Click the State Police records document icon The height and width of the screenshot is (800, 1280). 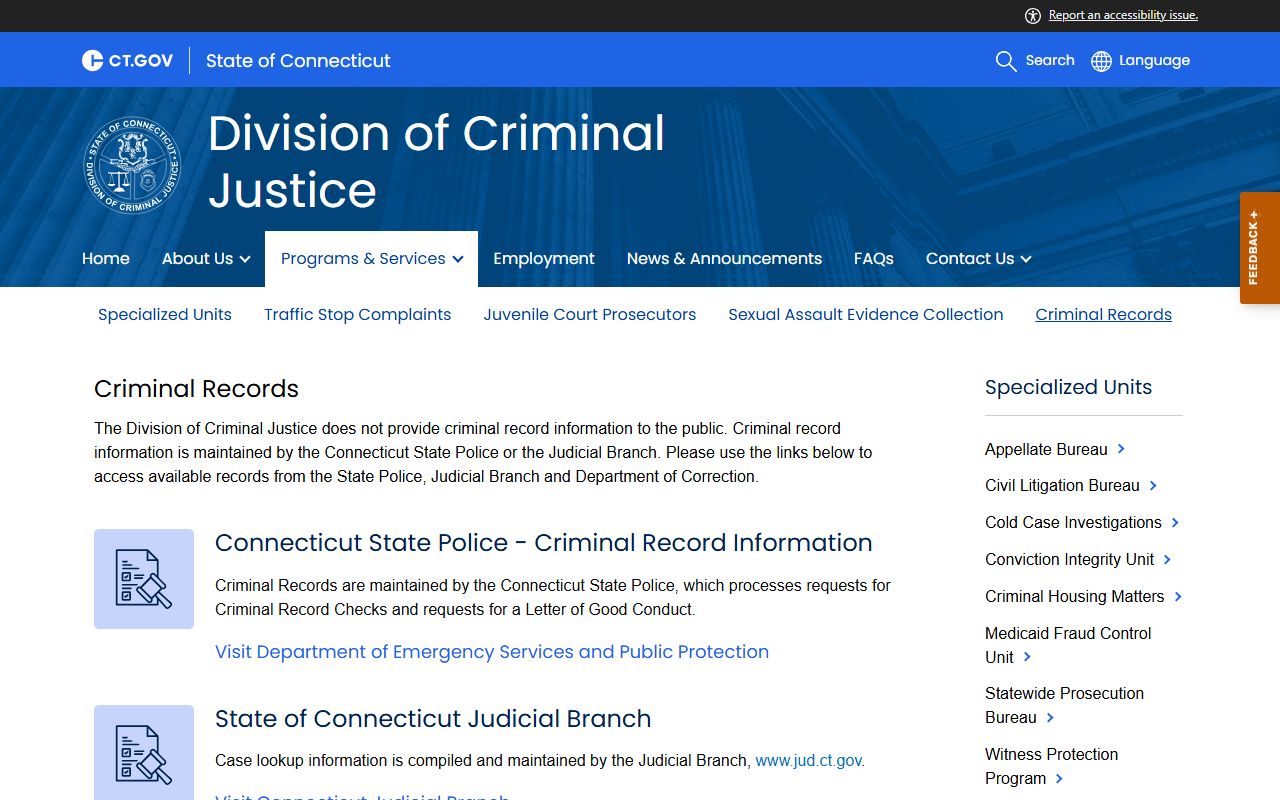144,579
